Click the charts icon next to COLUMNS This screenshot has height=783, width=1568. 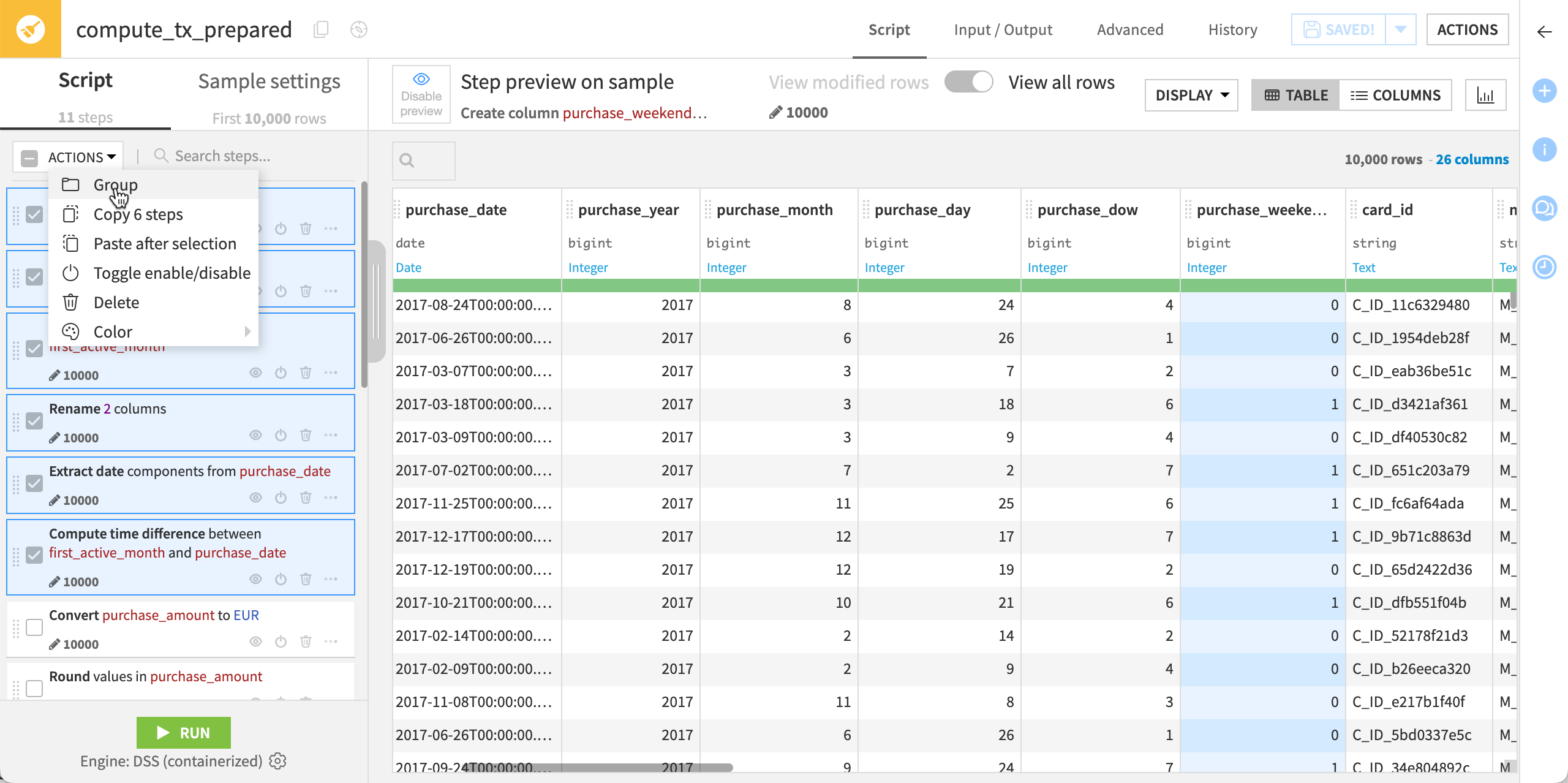[x=1487, y=95]
